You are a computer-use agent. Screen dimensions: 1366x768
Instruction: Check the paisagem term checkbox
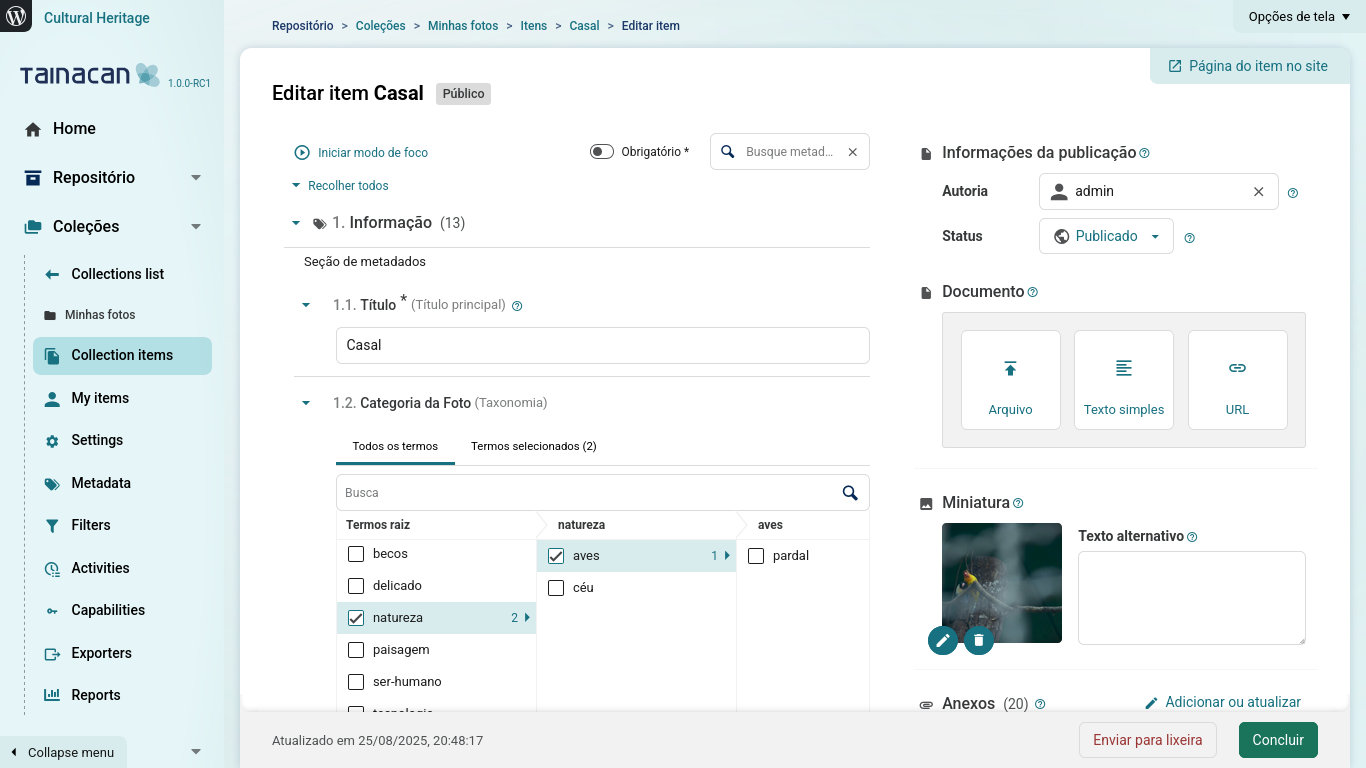click(356, 649)
